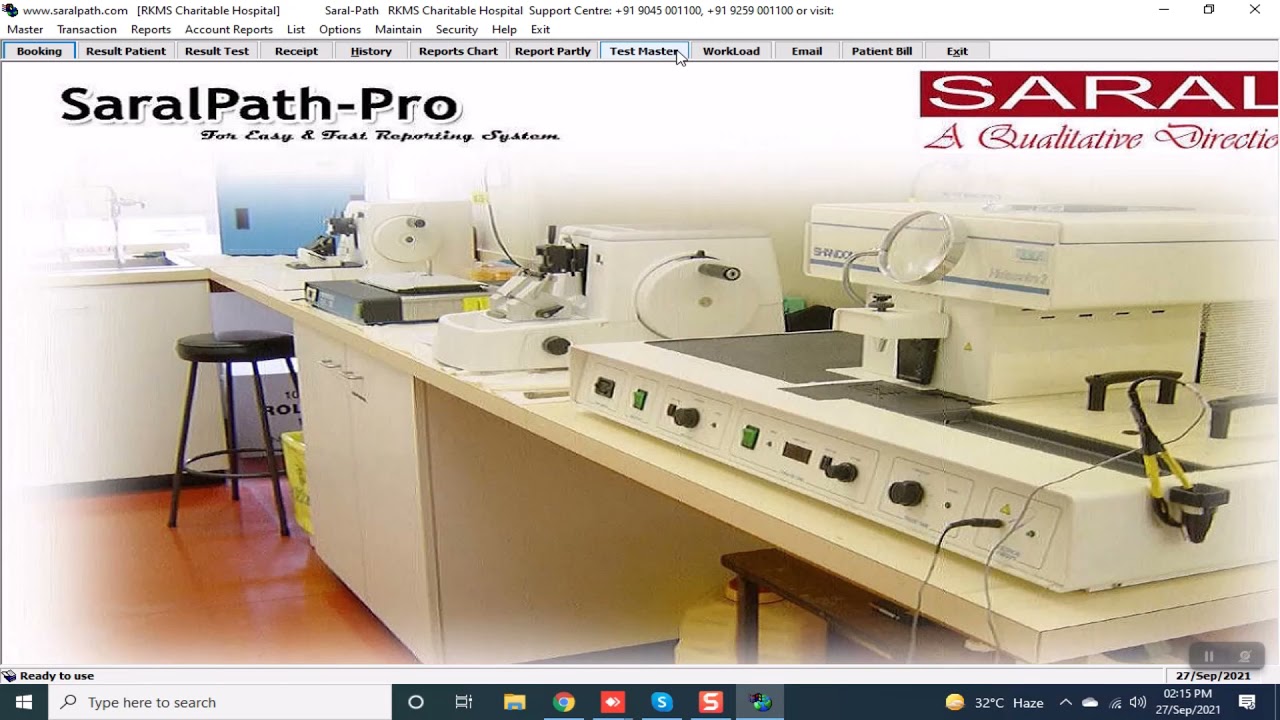Open the taskbar clock showing 02:15 PM
Viewport: 1280px width, 720px height.
click(x=1187, y=702)
